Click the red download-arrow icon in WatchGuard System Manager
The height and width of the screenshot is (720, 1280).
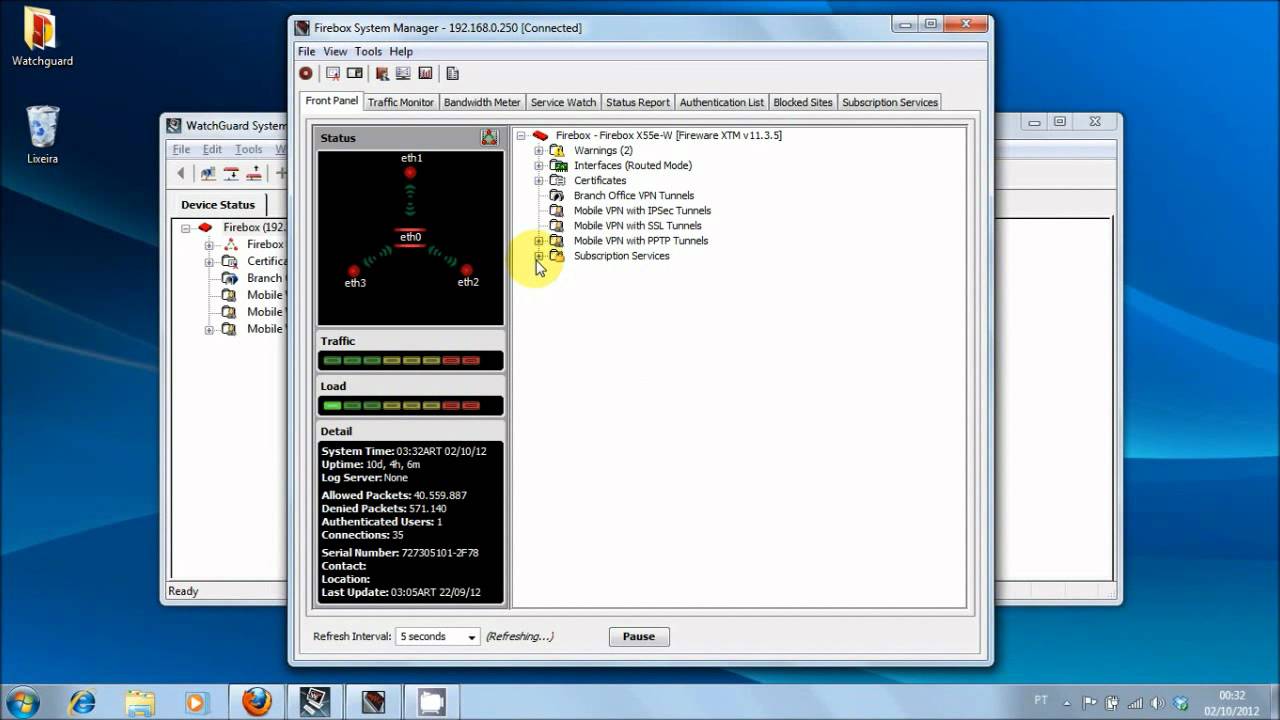[231, 174]
